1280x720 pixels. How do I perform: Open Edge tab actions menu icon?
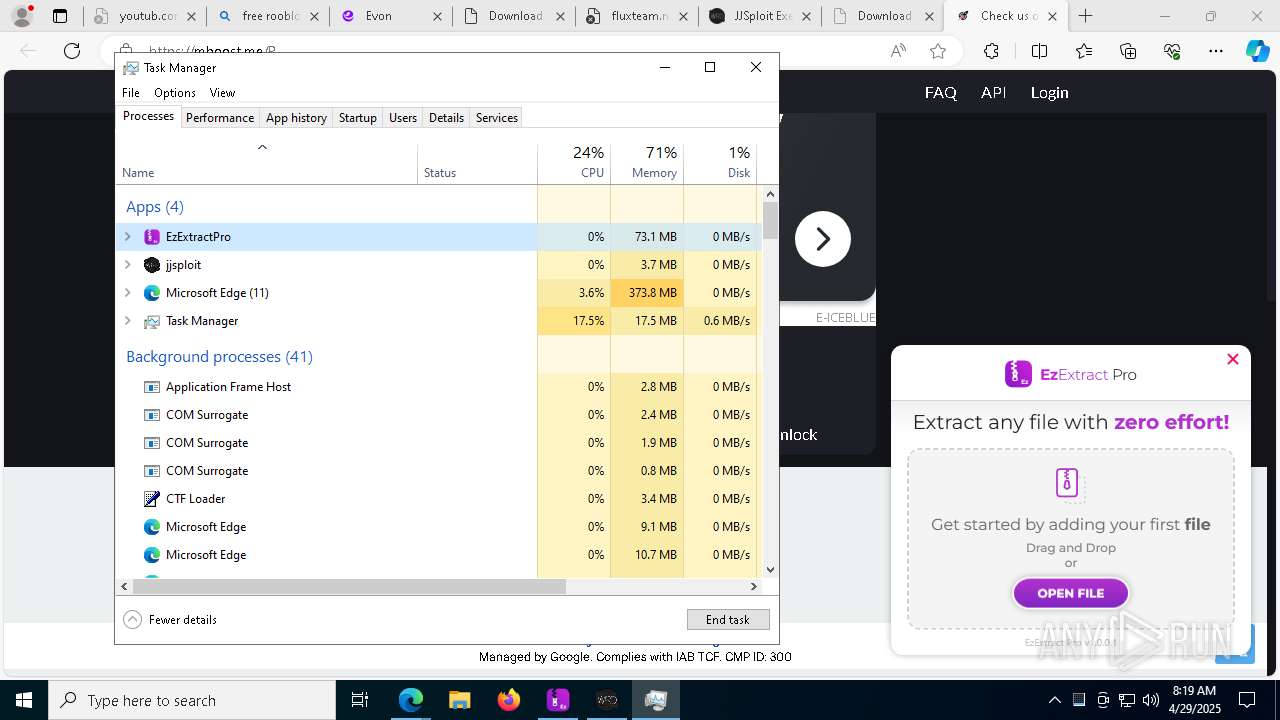click(60, 16)
